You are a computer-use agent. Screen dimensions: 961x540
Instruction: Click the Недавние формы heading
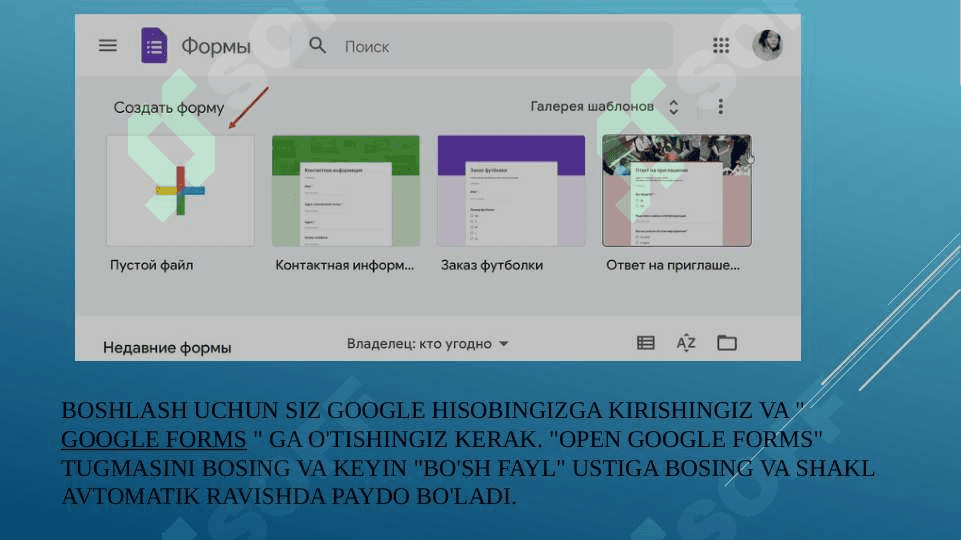tap(167, 348)
